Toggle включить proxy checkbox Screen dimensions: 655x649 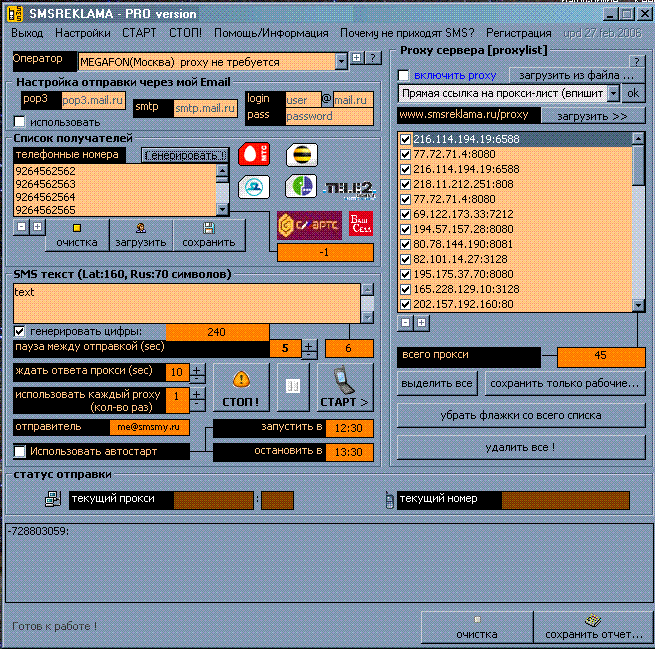coord(404,76)
